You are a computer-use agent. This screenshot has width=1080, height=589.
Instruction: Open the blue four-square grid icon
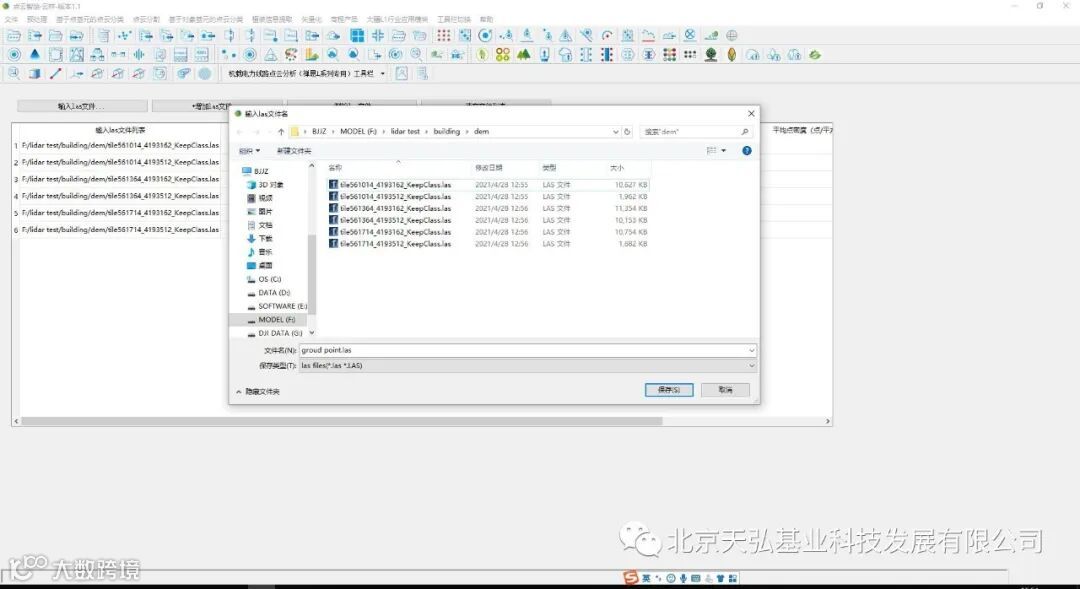[357, 35]
